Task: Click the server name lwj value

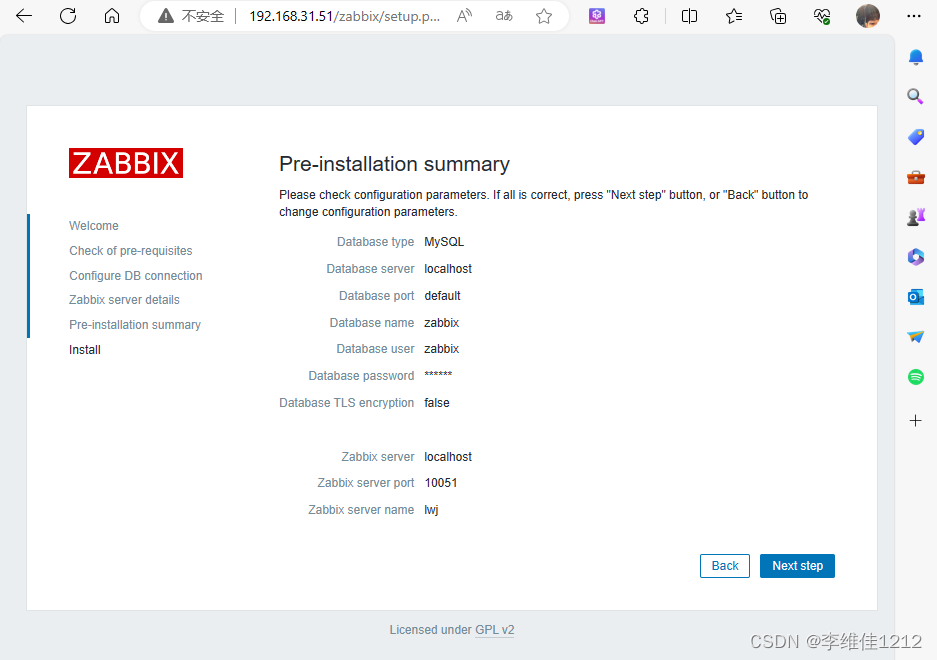Action: (x=431, y=509)
